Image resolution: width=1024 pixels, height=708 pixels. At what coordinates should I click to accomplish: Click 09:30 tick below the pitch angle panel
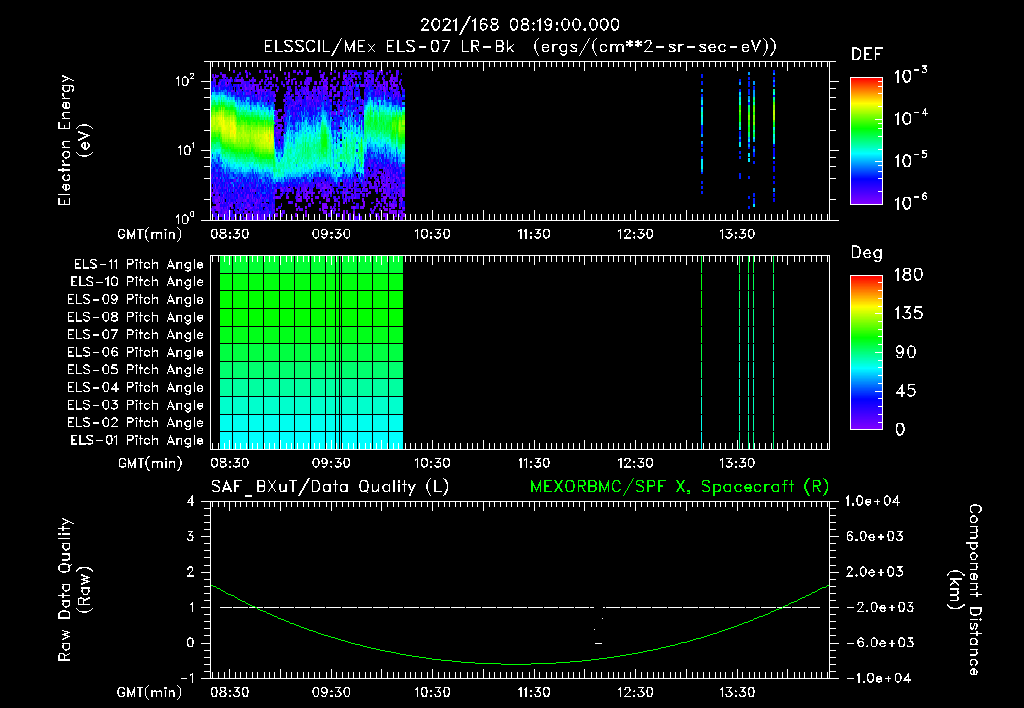(x=330, y=463)
